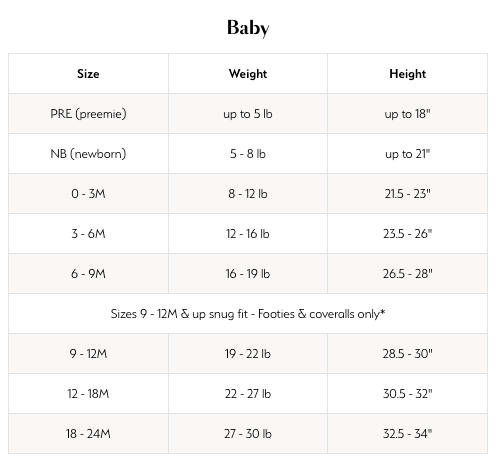Select the up to 21" height cell
Screen dimensions: 497x462
click(x=407, y=154)
